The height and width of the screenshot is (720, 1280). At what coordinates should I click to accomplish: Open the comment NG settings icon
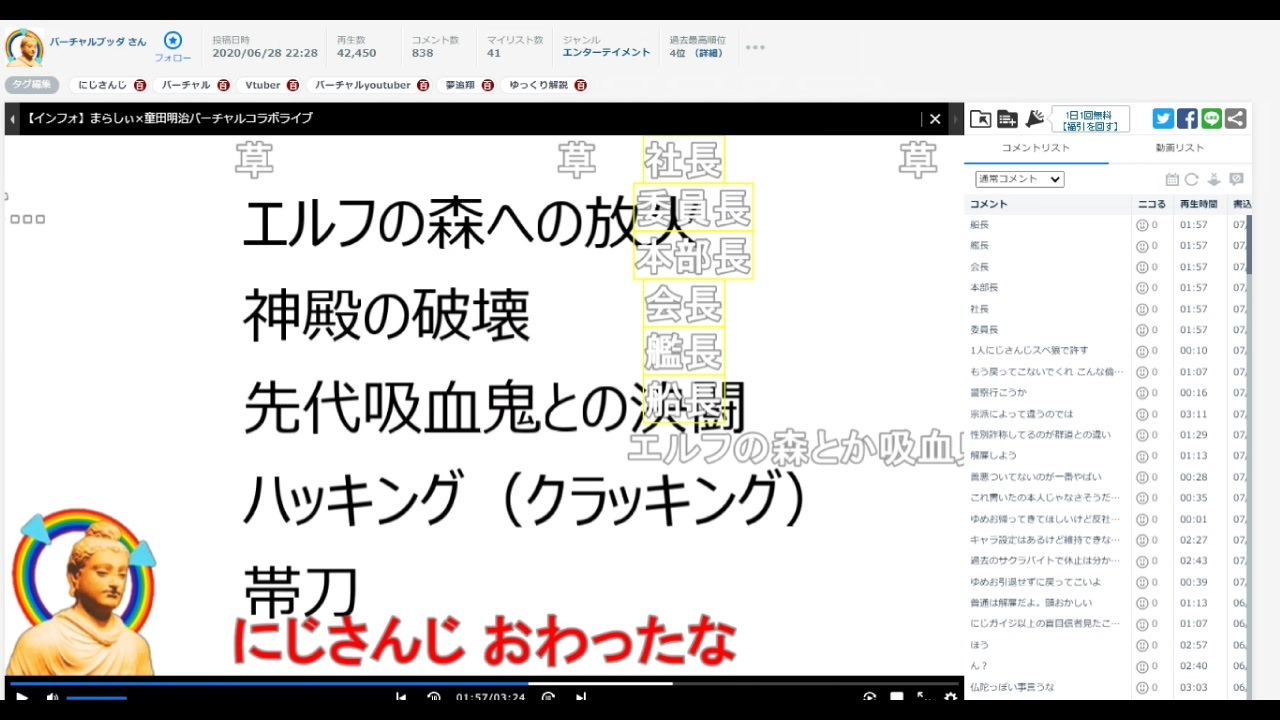[1236, 179]
